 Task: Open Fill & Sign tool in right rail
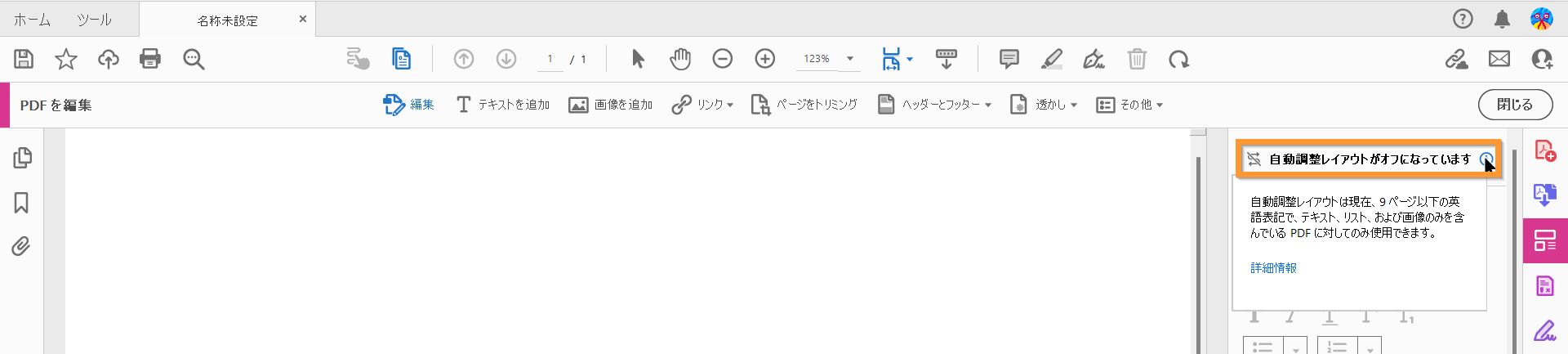click(x=1545, y=330)
